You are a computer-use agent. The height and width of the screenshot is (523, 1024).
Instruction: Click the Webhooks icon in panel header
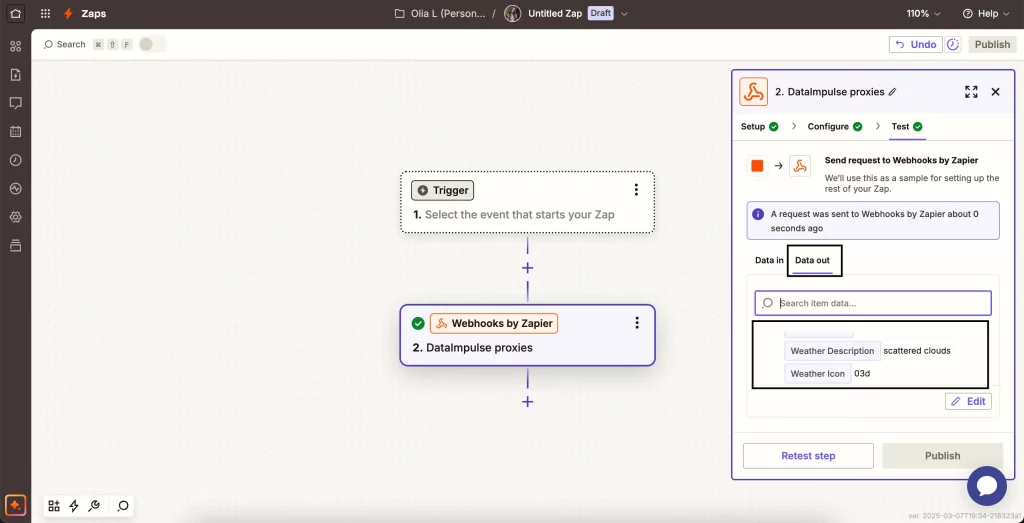pos(754,91)
